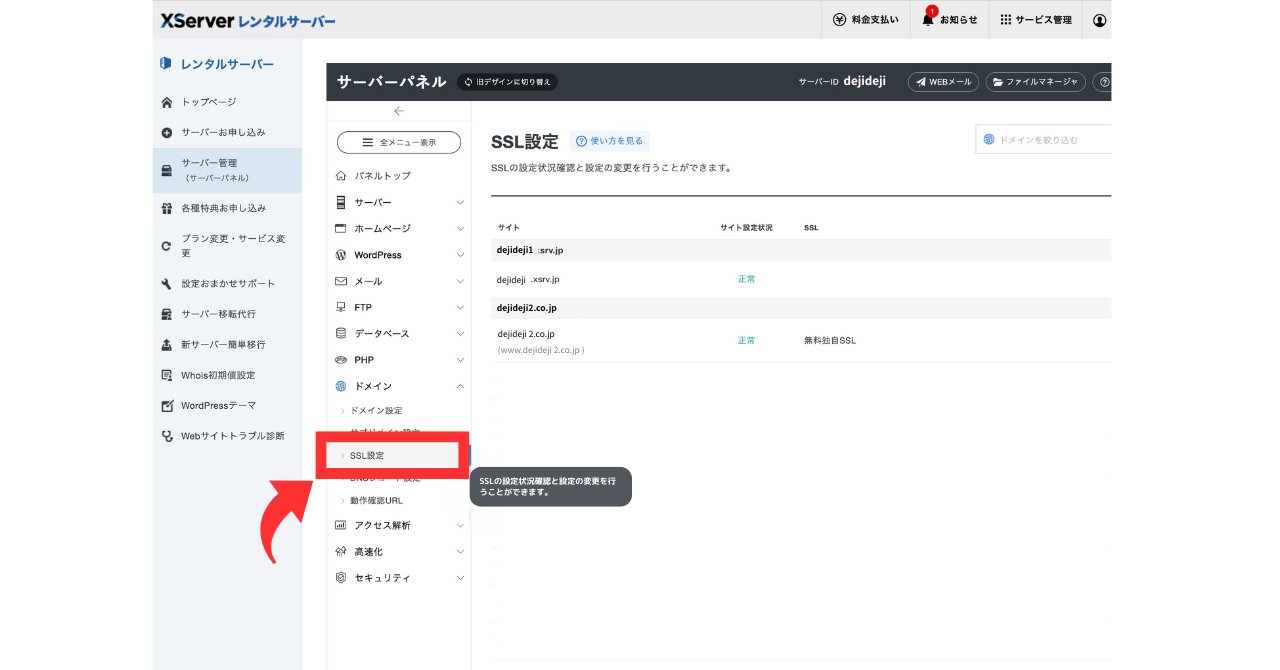Open 動作確認URL submenu item
Image resolution: width=1280 pixels, height=670 pixels.
click(x=376, y=500)
